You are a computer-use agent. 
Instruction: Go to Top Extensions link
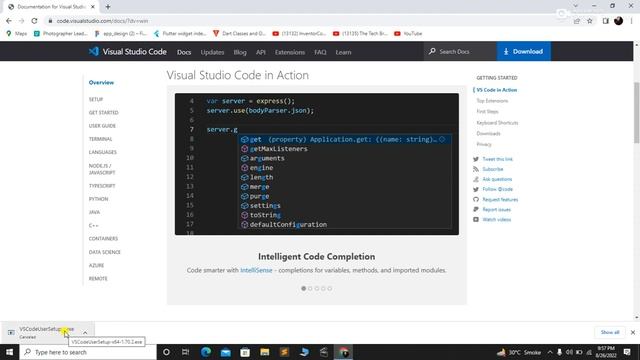pos(492,101)
